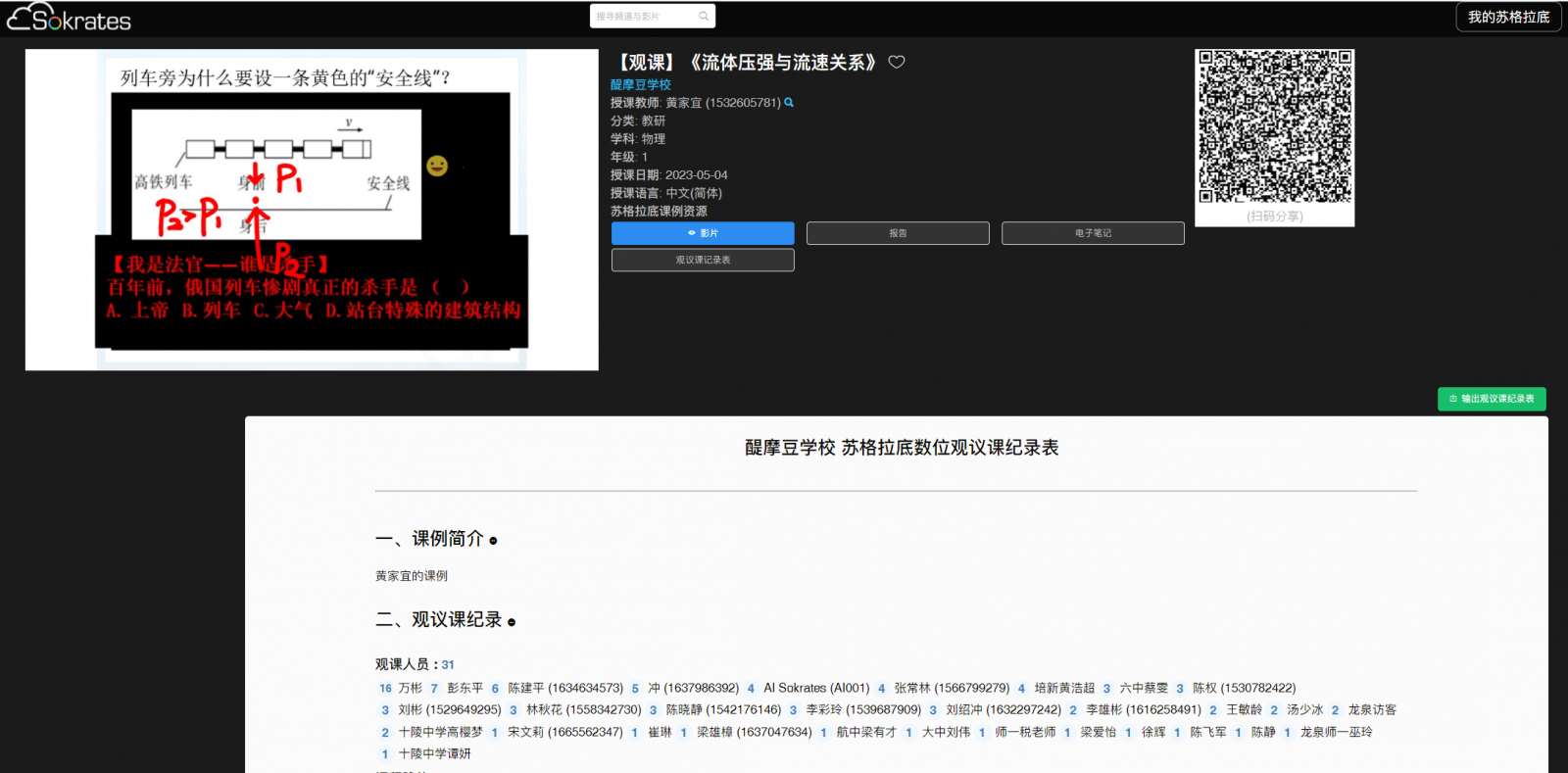Click the 输出观议课纪录表 export button
Image resolution: width=1568 pixels, height=773 pixels.
(x=1492, y=399)
